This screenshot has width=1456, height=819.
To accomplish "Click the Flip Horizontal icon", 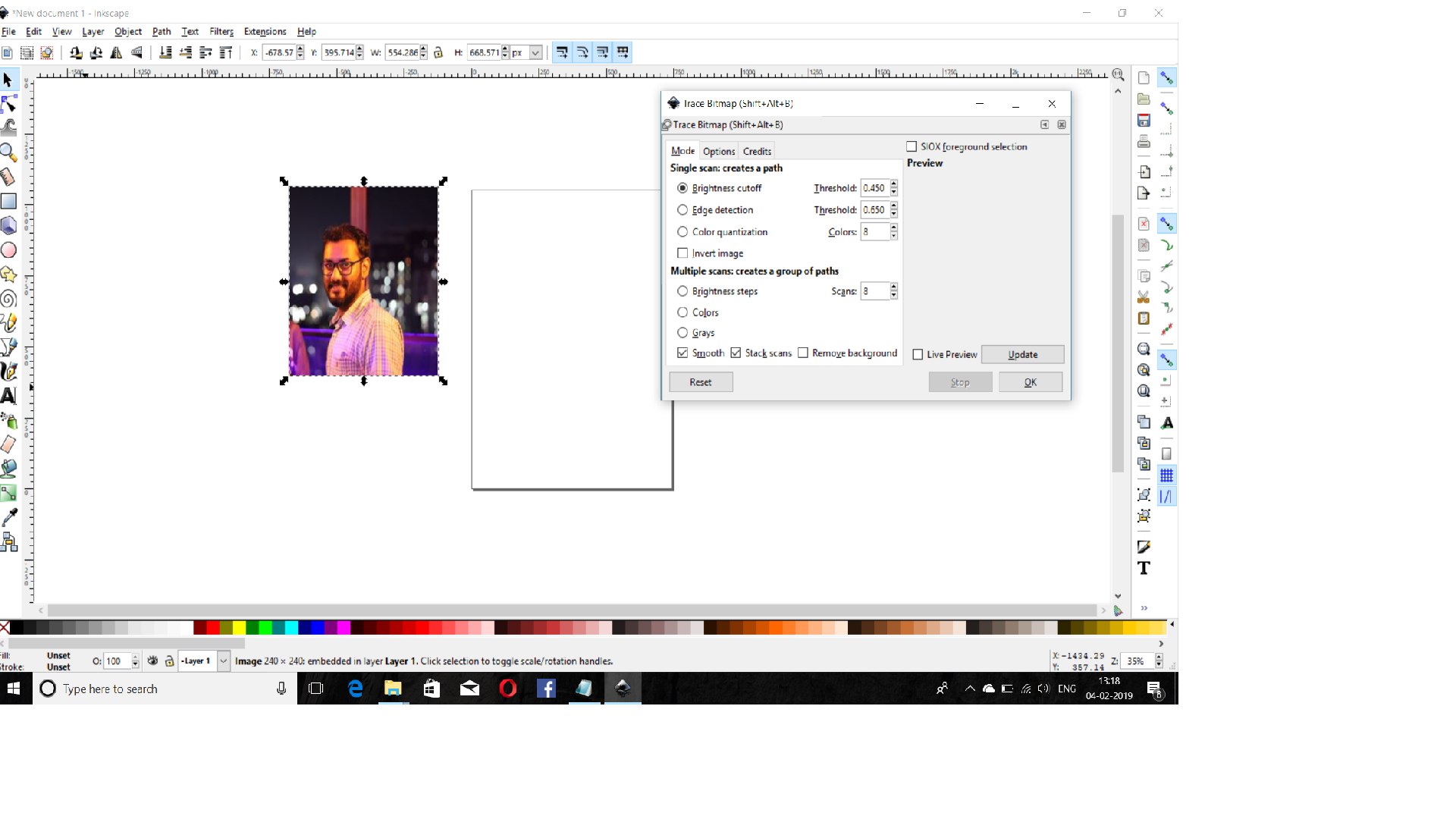I will tap(116, 52).
